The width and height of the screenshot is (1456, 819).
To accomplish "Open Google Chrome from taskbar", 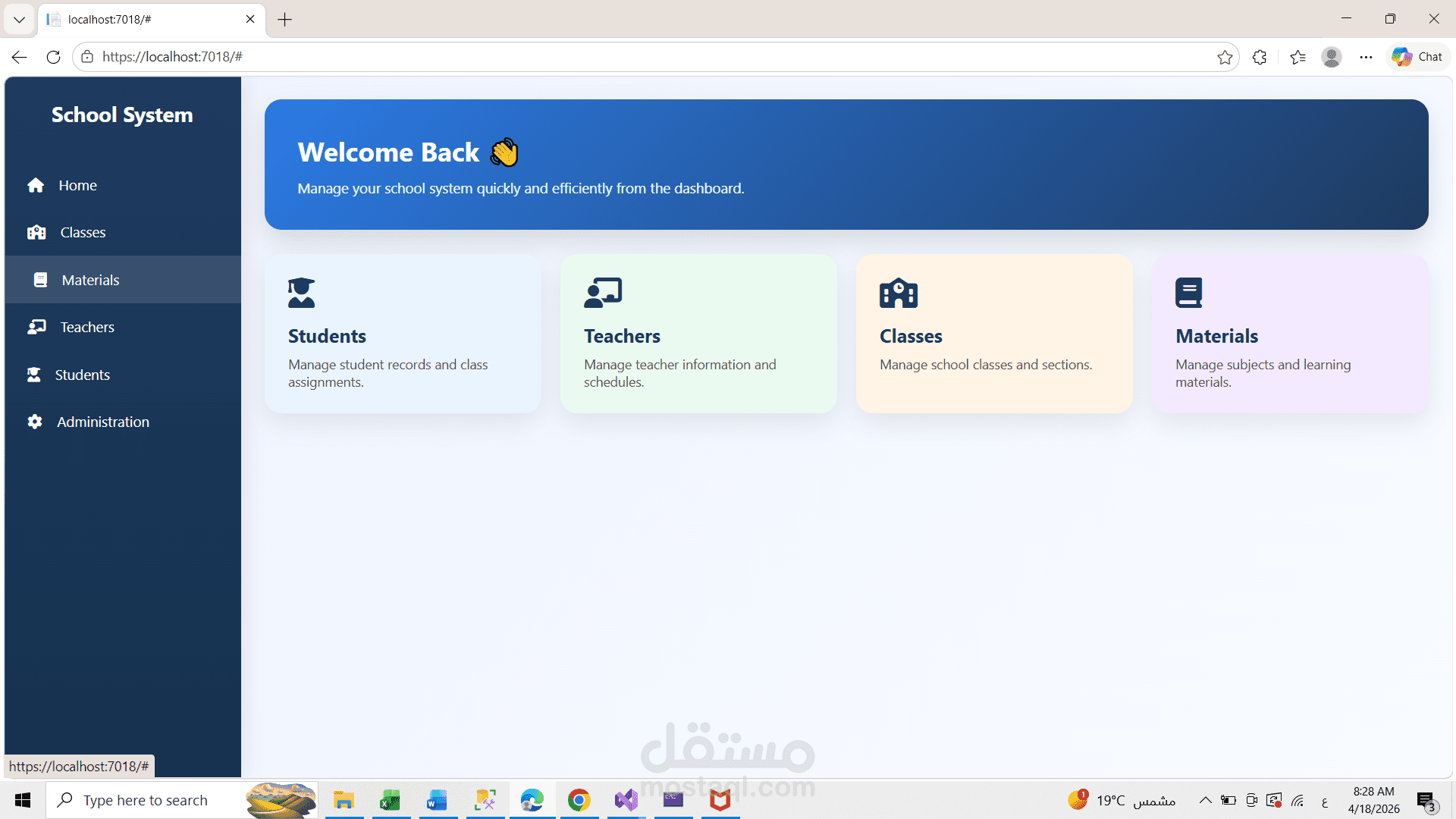I will tap(579, 800).
